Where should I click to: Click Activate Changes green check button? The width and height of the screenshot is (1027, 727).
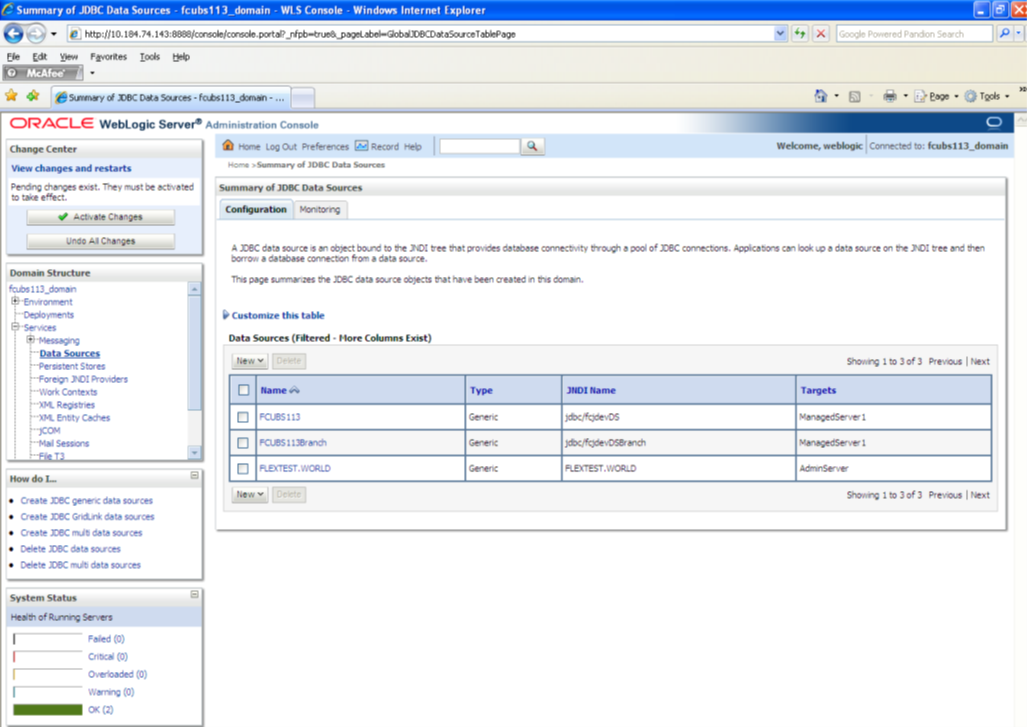101,217
